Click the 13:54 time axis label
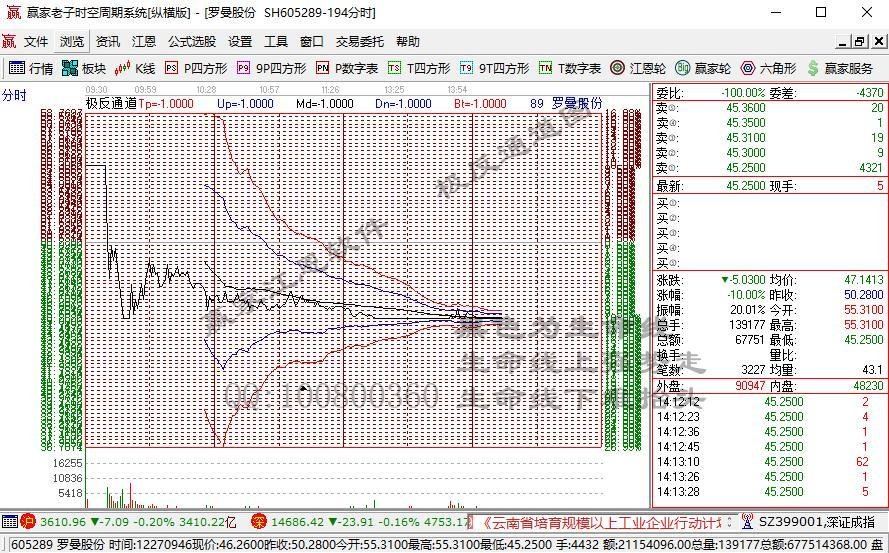 point(457,90)
